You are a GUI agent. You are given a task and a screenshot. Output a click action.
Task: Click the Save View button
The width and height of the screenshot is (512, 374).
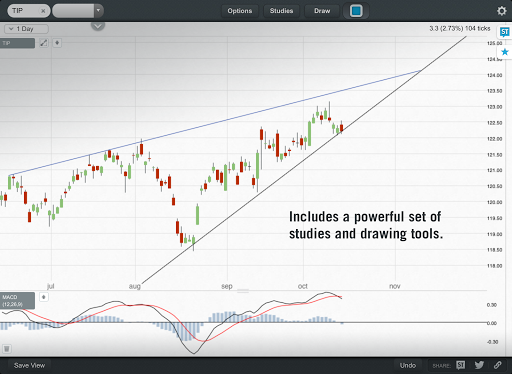(x=29, y=365)
